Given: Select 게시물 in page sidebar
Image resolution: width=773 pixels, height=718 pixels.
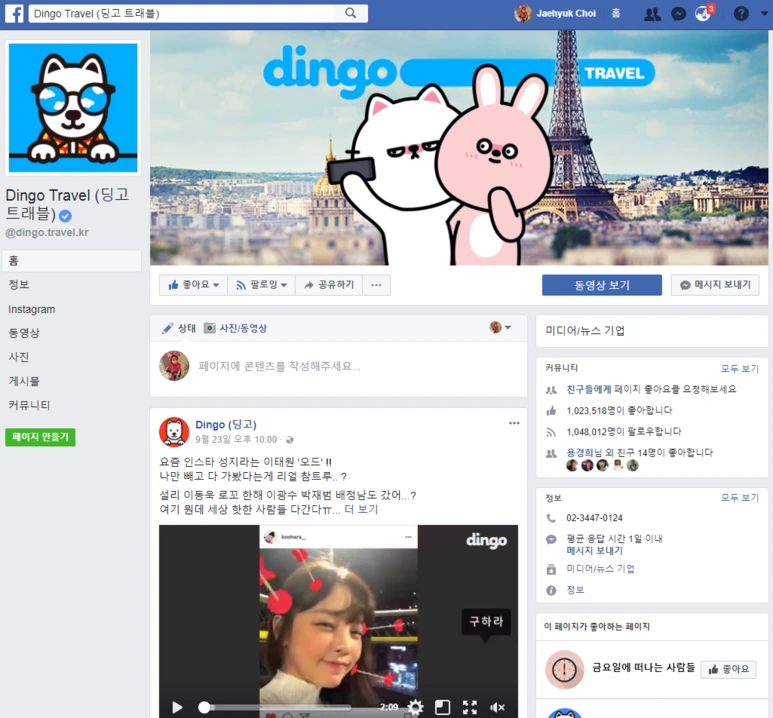Looking at the screenshot, I should pyautogui.click(x=24, y=381).
